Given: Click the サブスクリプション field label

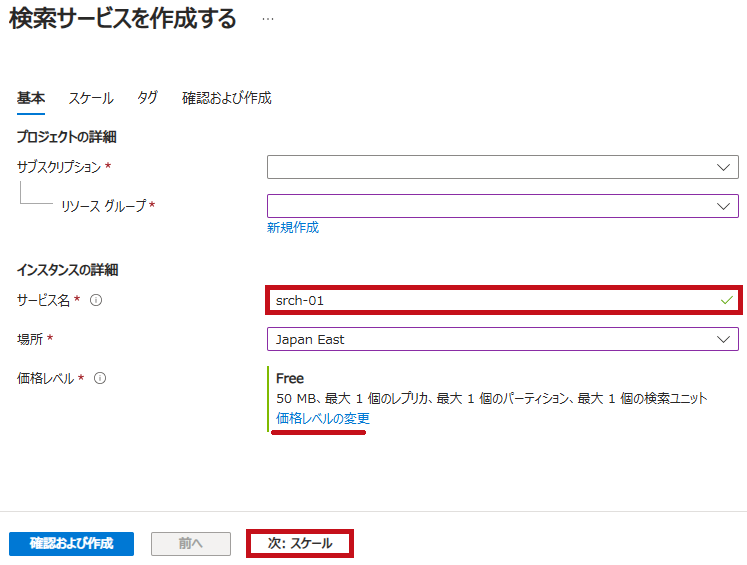Looking at the screenshot, I should point(59,167).
